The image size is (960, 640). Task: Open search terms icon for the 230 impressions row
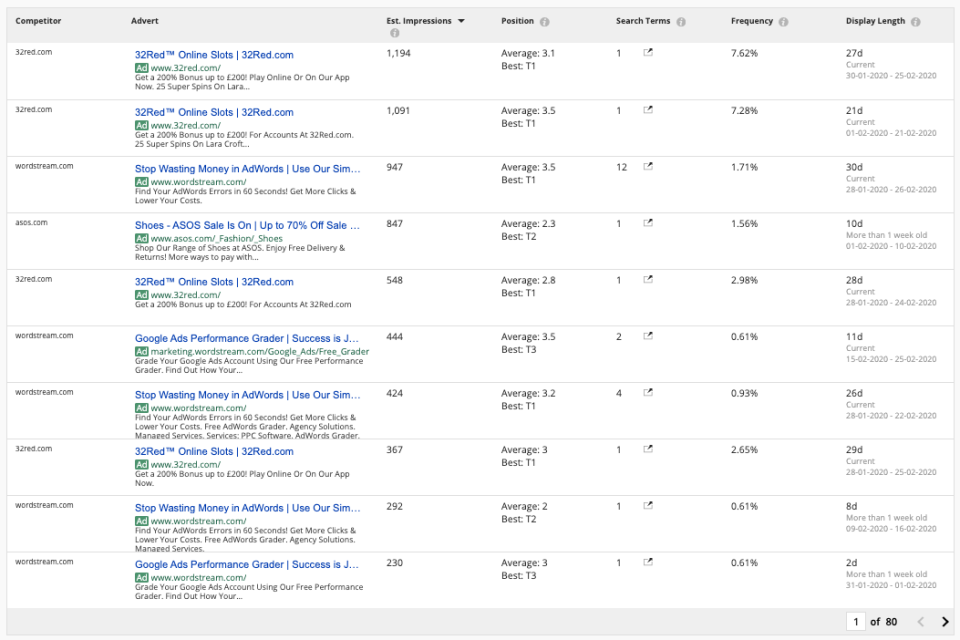click(x=648, y=563)
